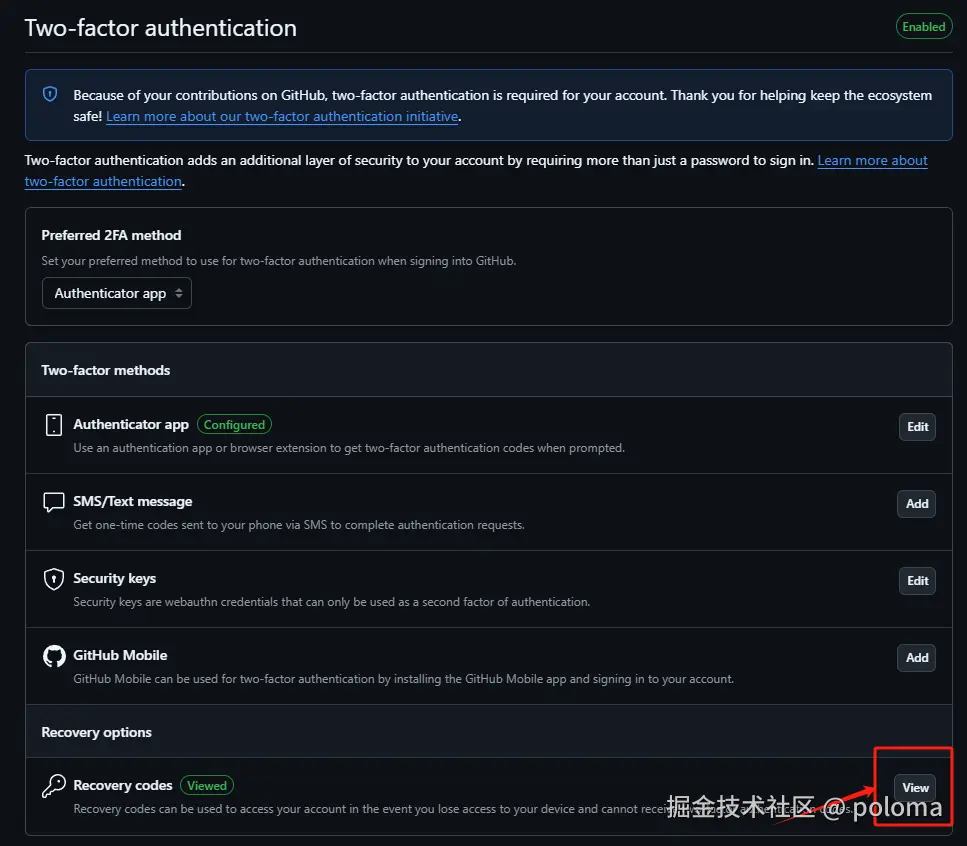Click the 'Preferred 2FA method' heading
Image resolution: width=967 pixels, height=846 pixels.
(111, 235)
